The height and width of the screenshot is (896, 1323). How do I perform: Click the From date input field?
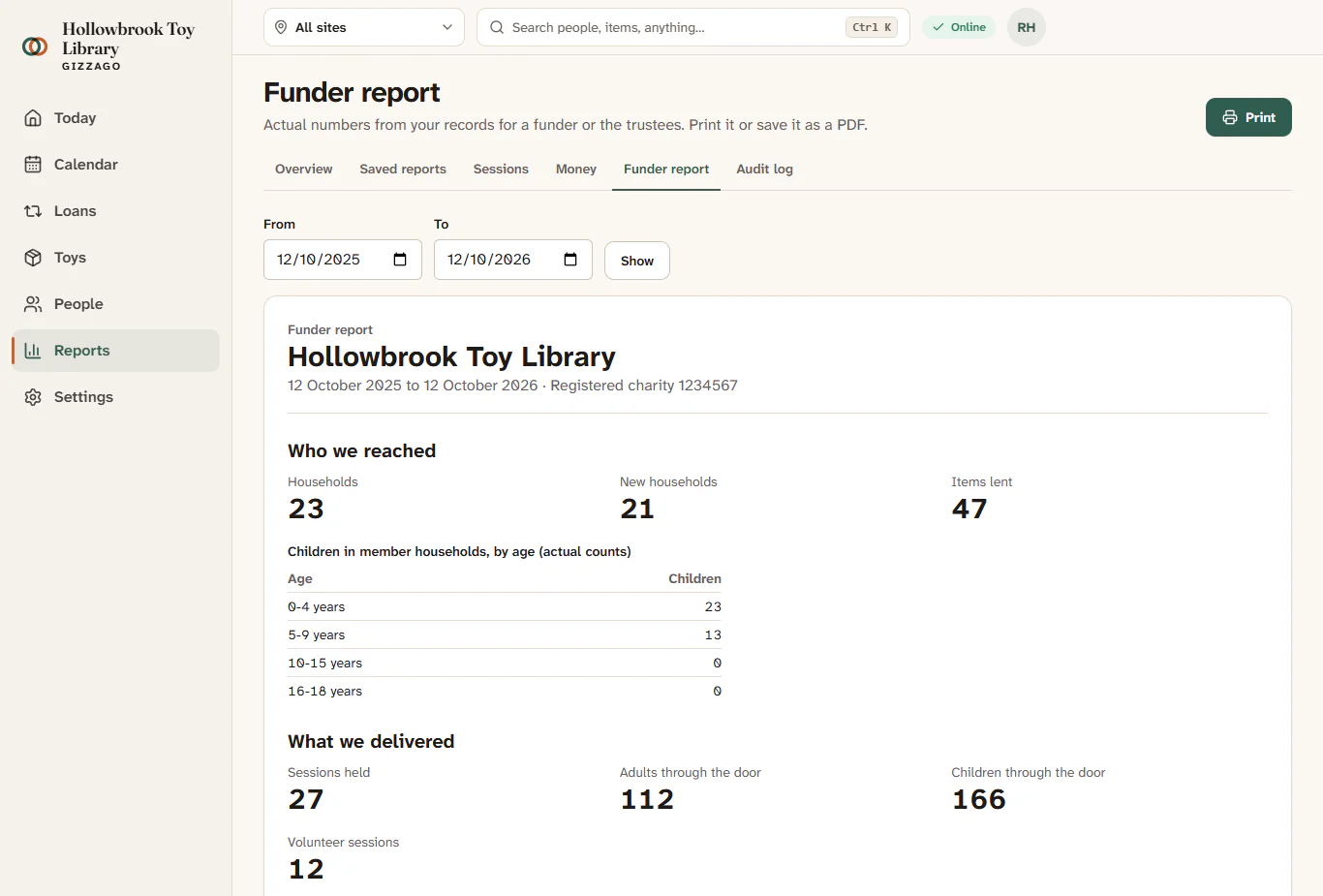click(x=343, y=260)
